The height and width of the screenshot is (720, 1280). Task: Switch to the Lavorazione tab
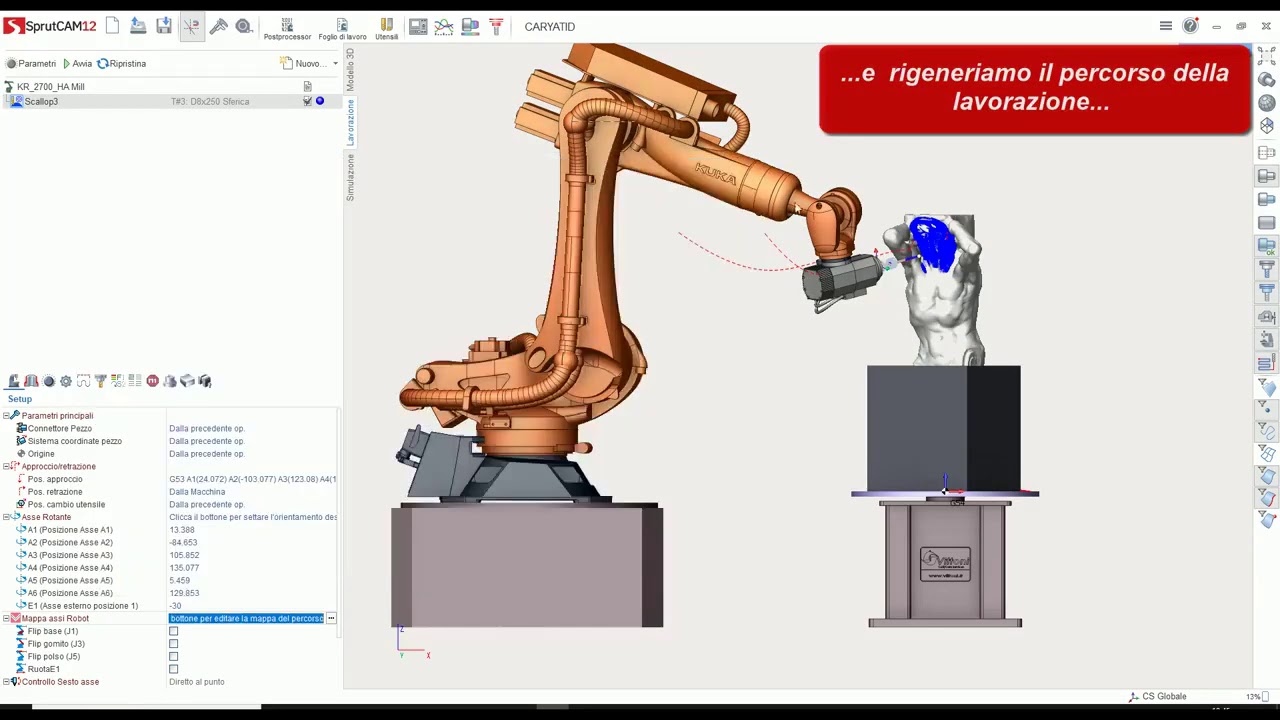pyautogui.click(x=350, y=122)
